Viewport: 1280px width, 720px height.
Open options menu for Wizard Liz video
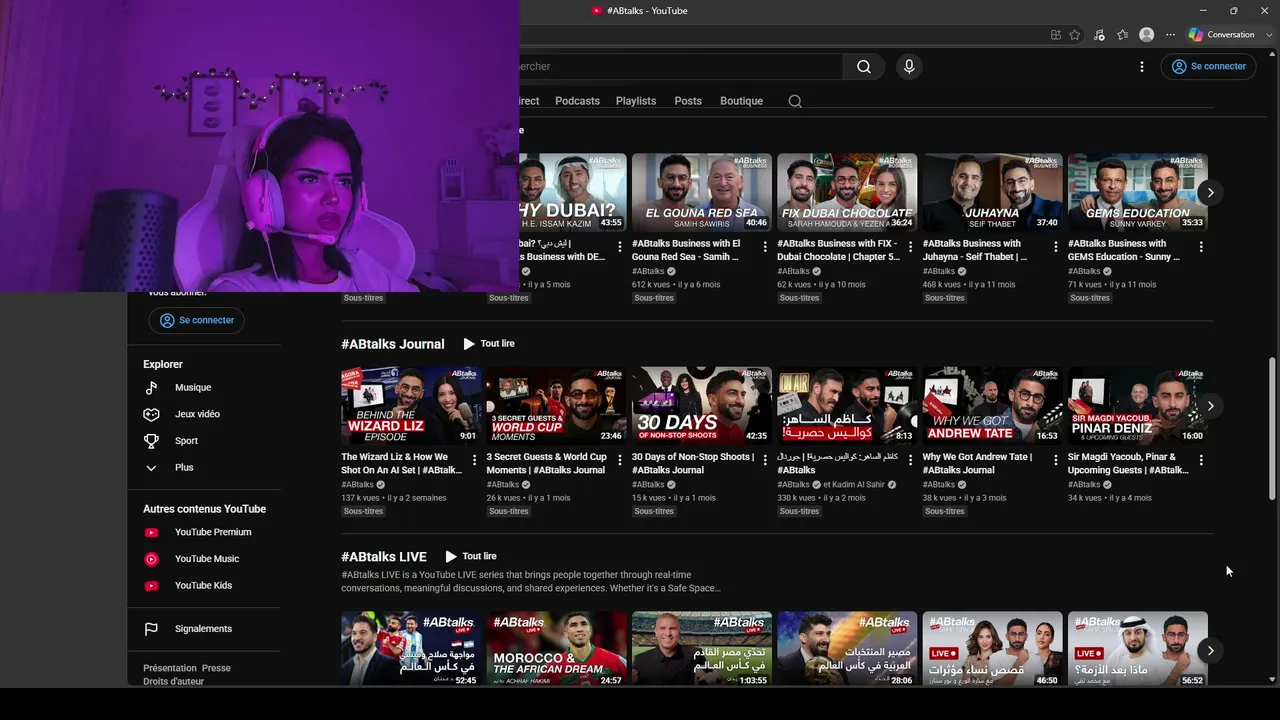click(x=475, y=460)
